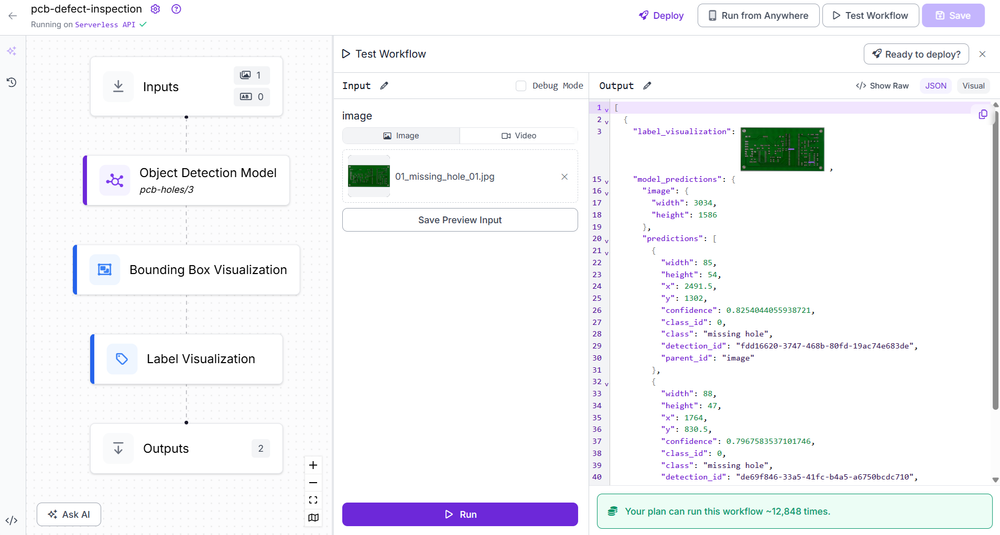Collapse the image object on line 16
Viewport: 1000px width, 535px height.
click(x=606, y=192)
